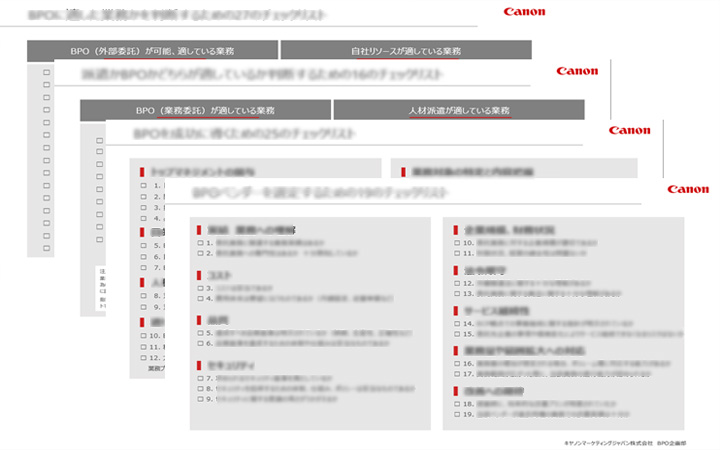The image size is (720, 450).
Task: Open the BPO（業務委託）が適している業務 header
Action: coord(203,110)
